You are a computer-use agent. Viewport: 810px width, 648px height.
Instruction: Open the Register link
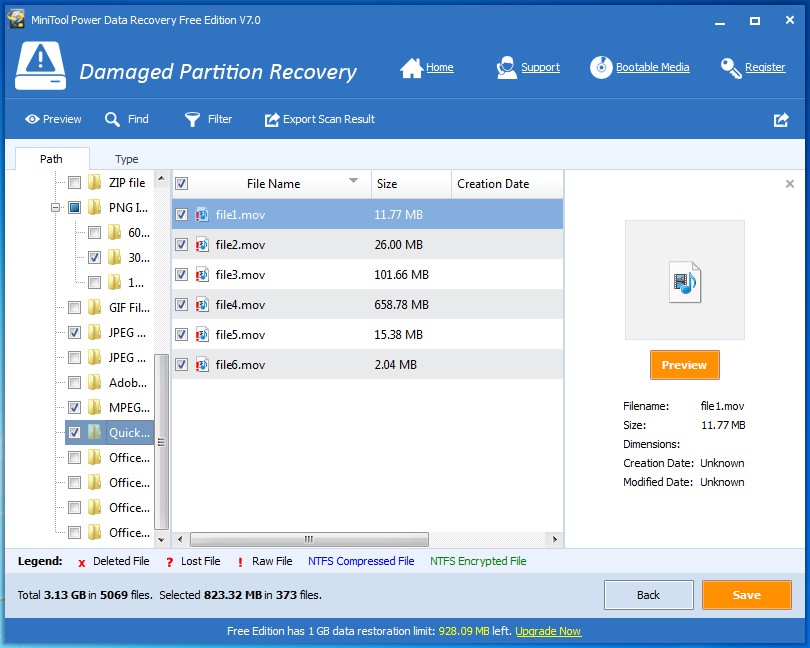(765, 67)
